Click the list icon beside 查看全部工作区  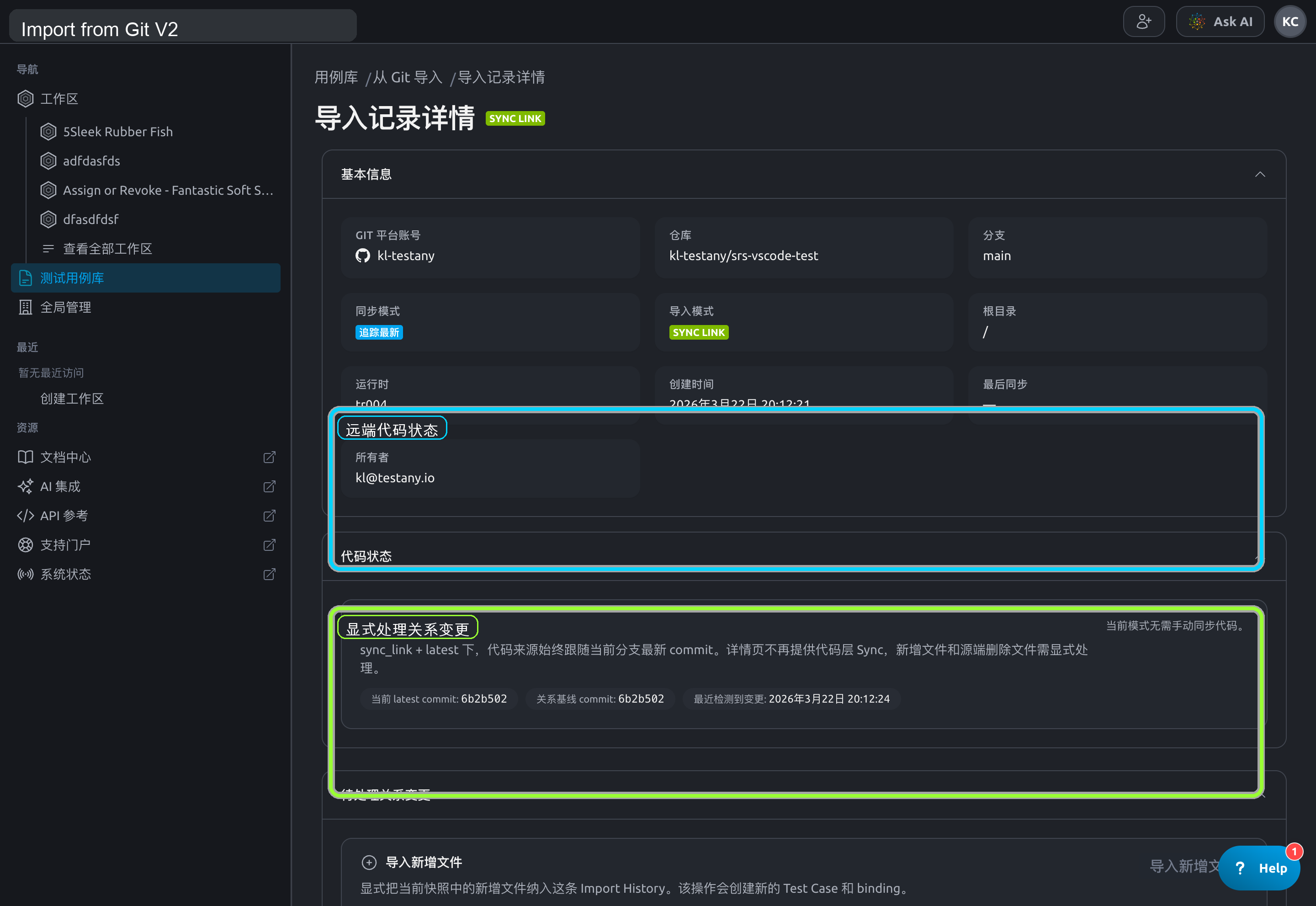tap(48, 249)
